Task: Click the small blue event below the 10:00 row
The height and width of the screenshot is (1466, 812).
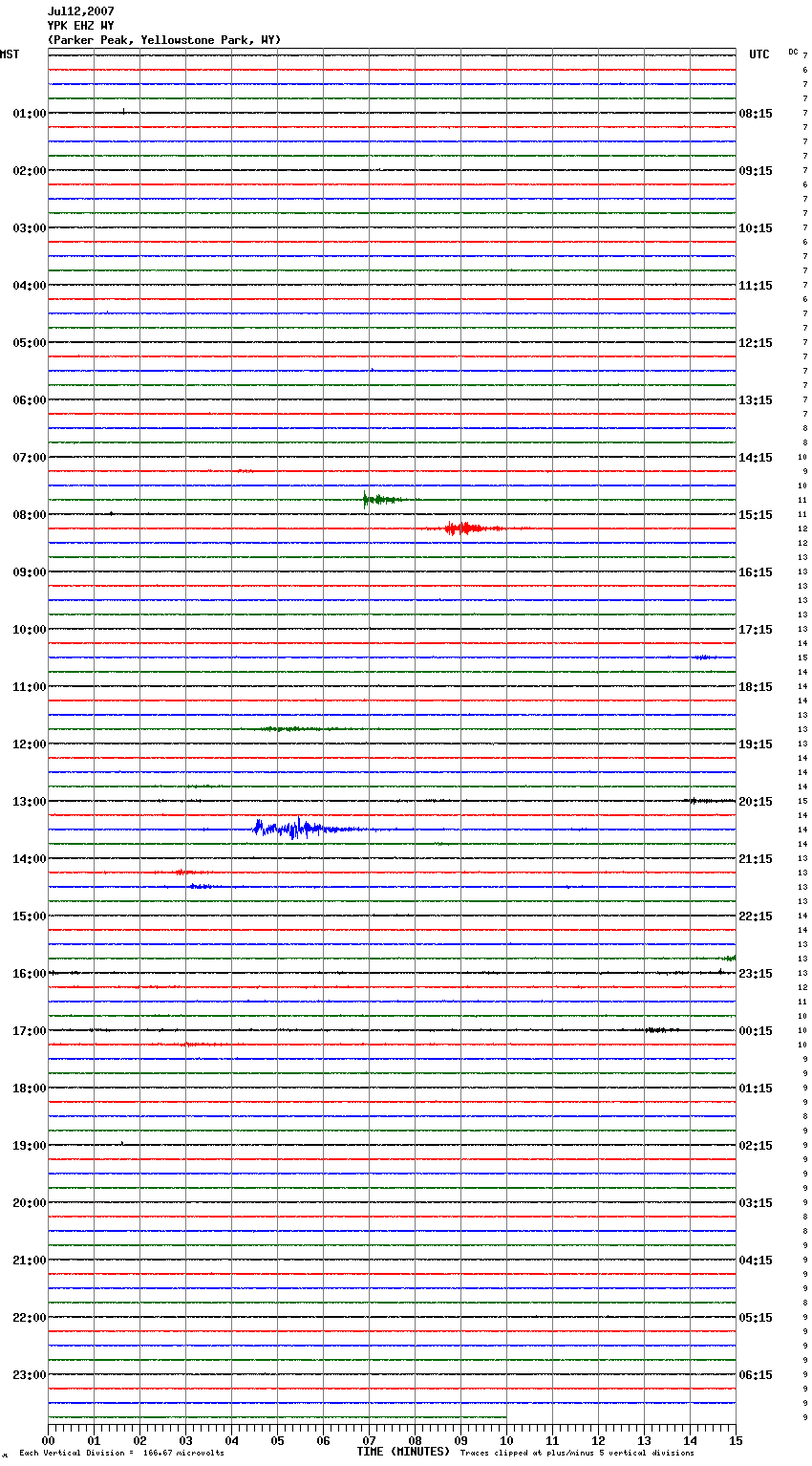Action: [x=705, y=658]
